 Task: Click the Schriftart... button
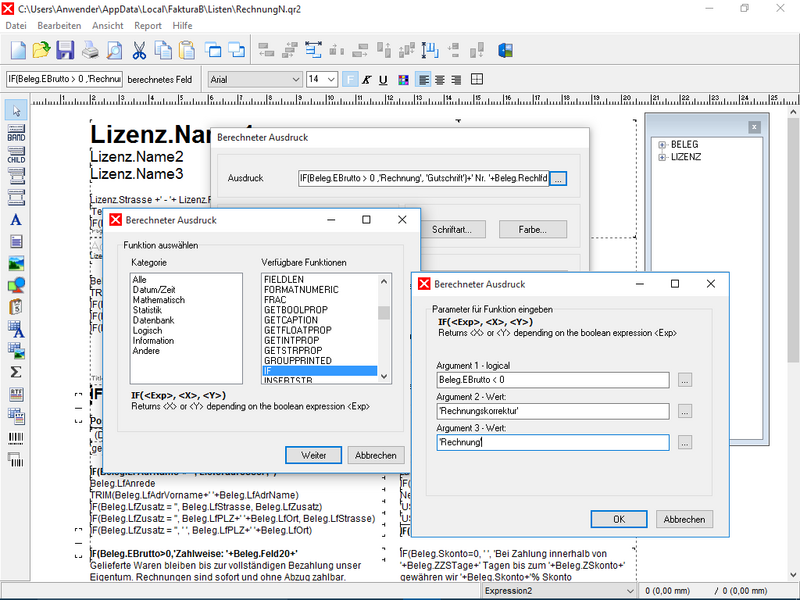[452, 230]
